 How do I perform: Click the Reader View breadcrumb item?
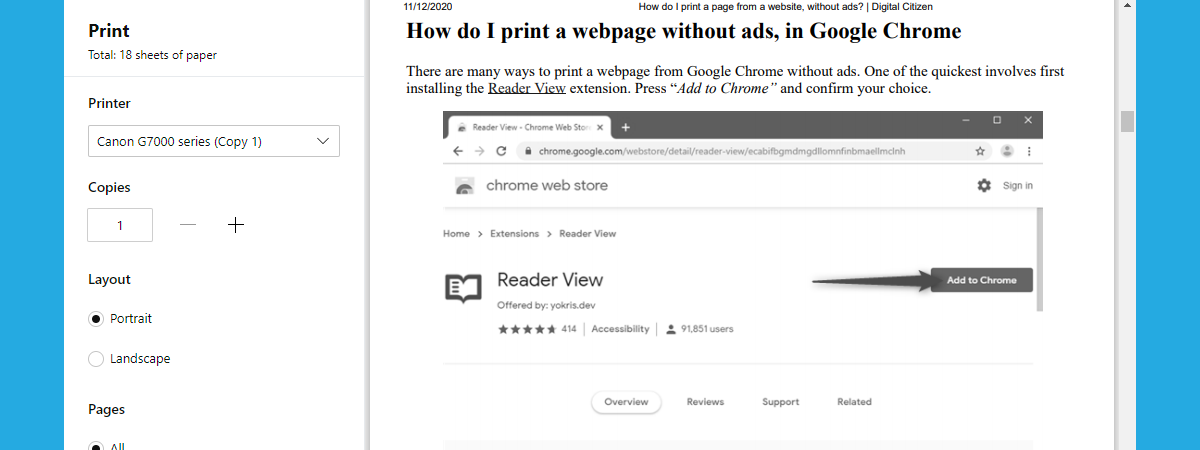coord(588,233)
